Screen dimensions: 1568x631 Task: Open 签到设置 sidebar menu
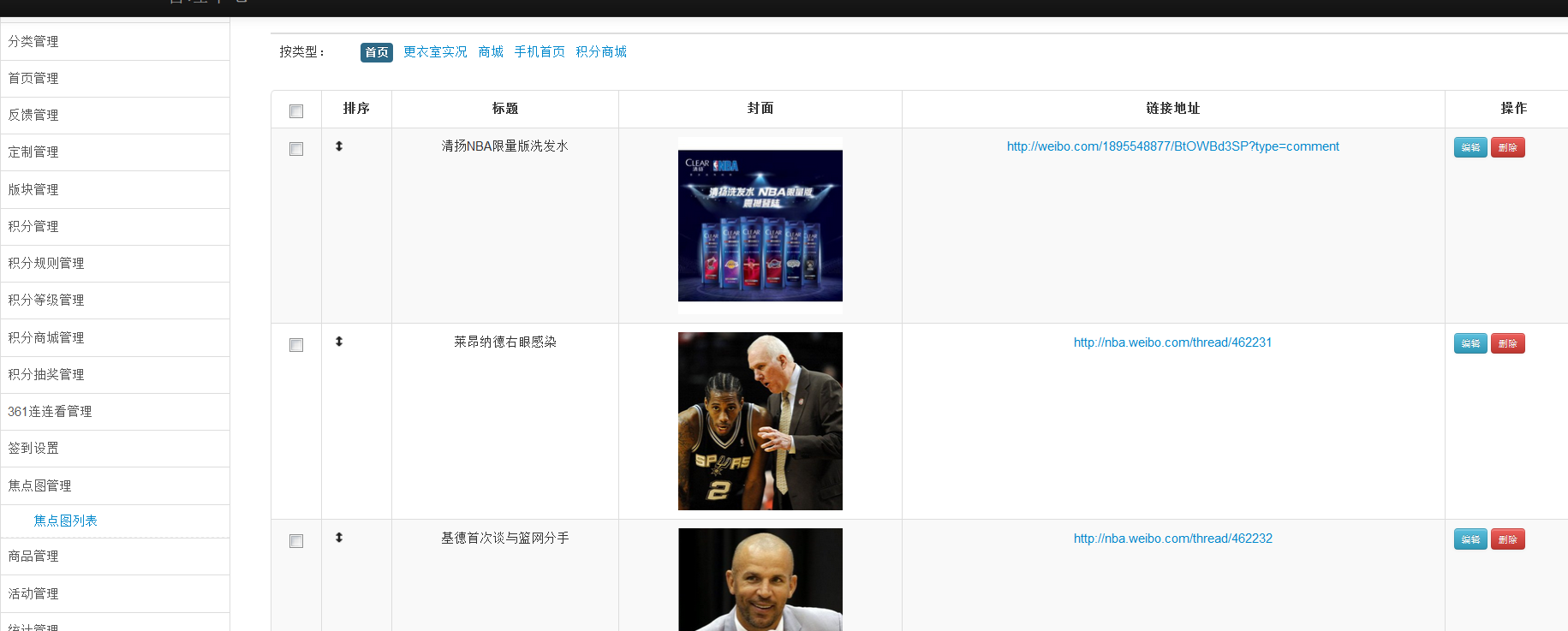[115, 448]
